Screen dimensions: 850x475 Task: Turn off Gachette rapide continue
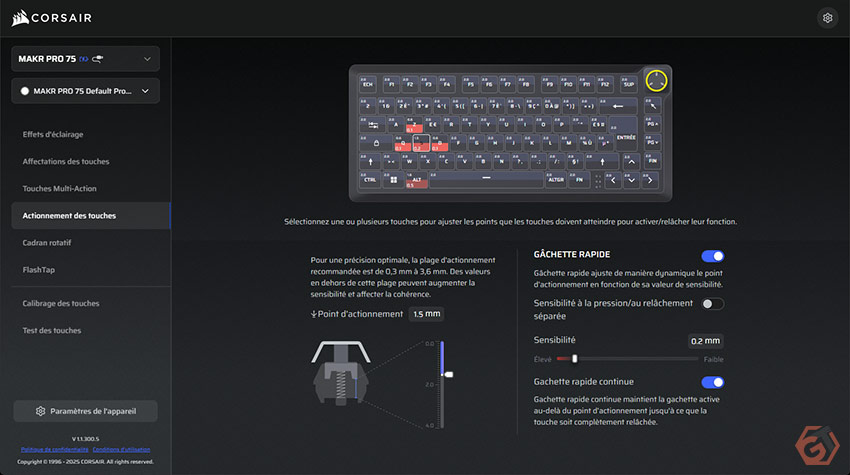713,382
